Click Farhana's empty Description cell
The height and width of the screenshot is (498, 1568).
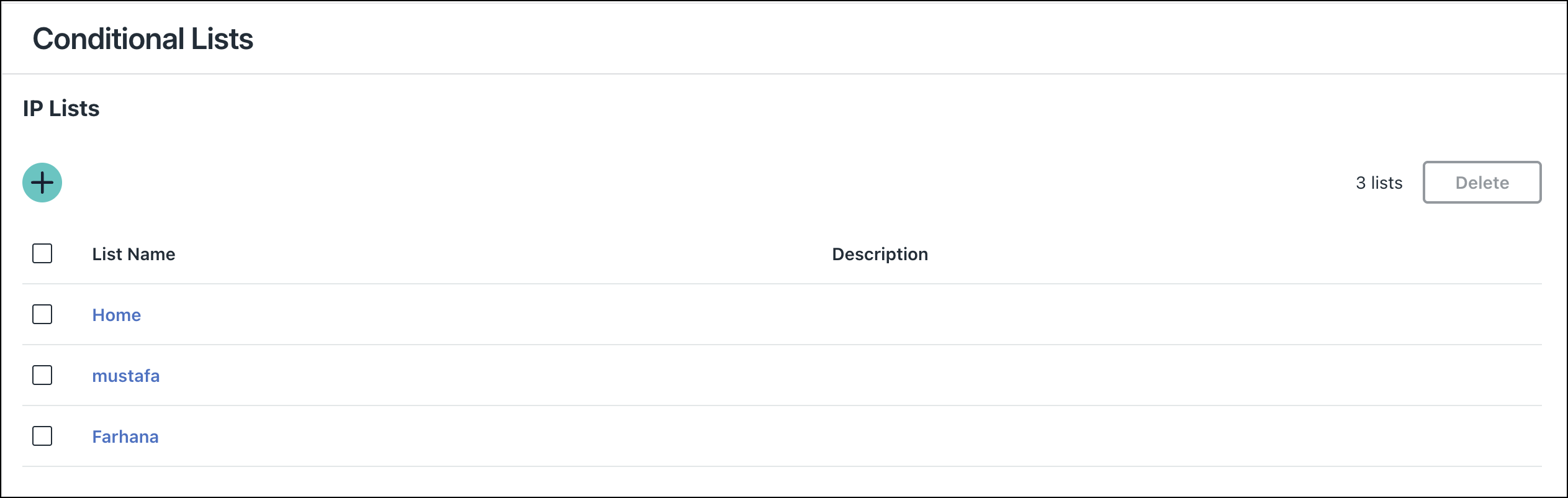pos(881,437)
